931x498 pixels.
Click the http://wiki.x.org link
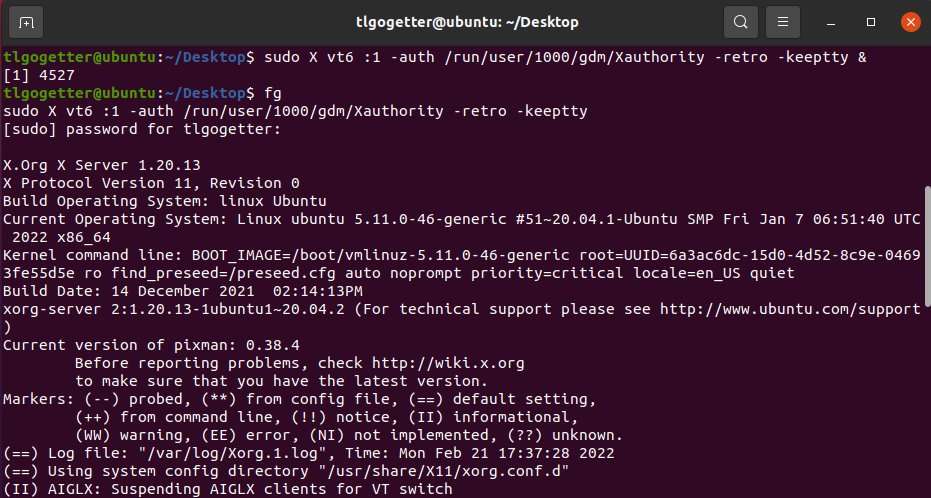[x=448, y=363]
